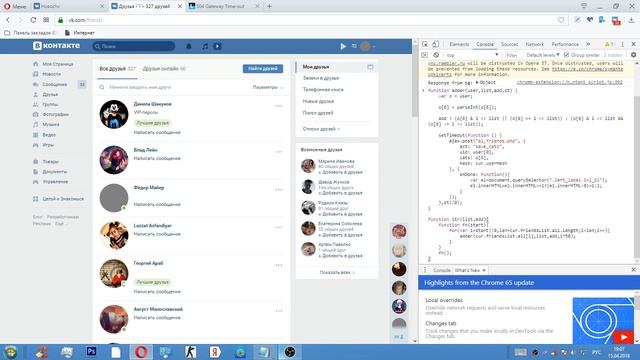Open Opera speed dial grid icon
Screen dimensions: 640x360
46,20
